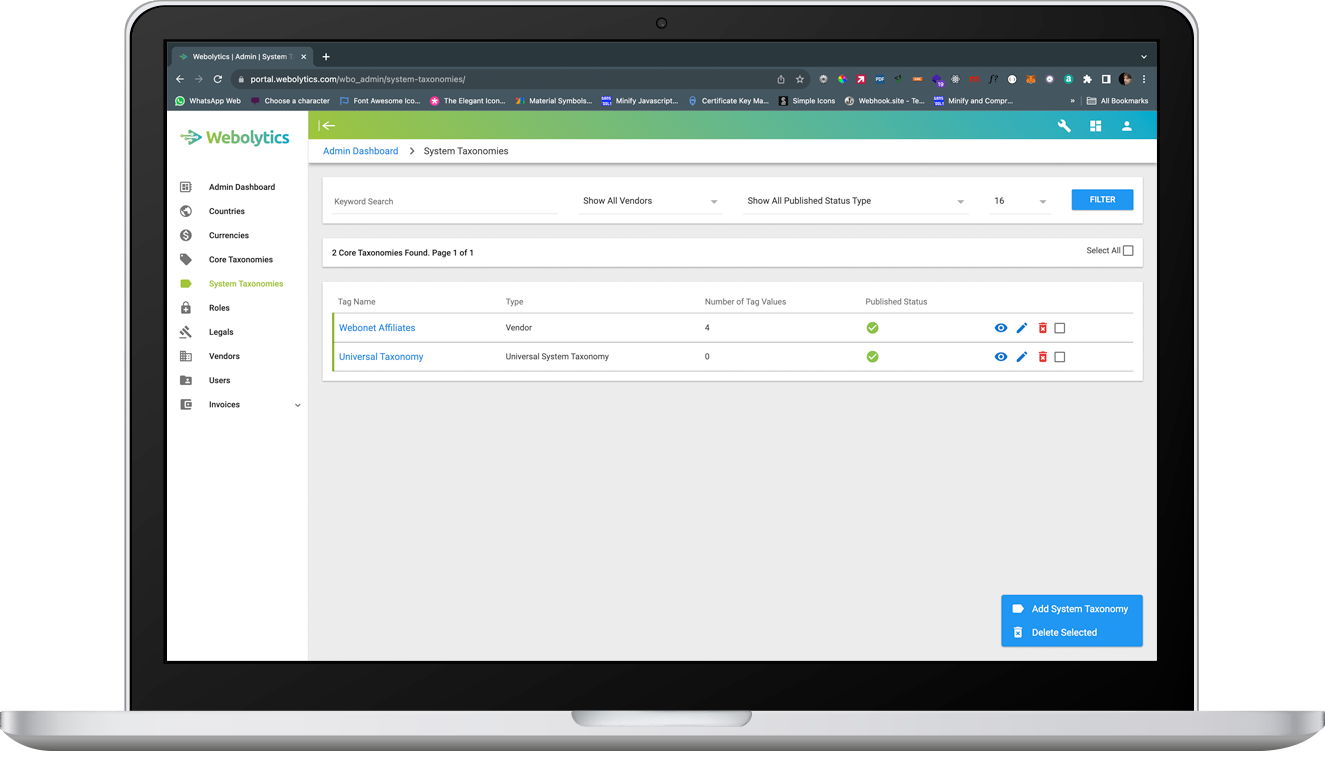The image size is (1325, 780).
Task: Open the user profile icon in header
Action: pyautogui.click(x=1127, y=126)
